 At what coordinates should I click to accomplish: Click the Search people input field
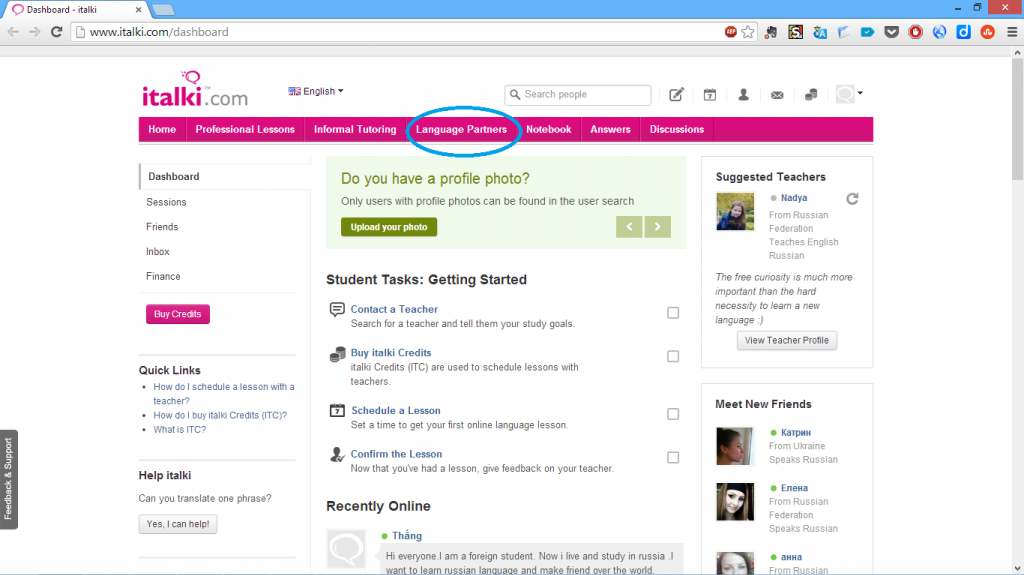point(578,95)
